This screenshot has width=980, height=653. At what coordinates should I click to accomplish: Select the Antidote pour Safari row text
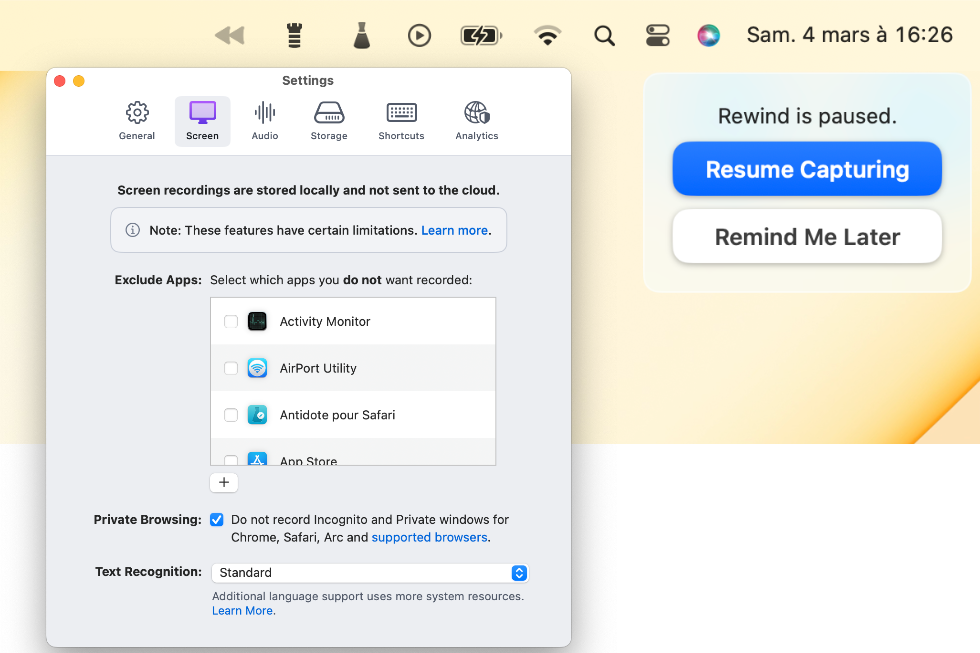pos(337,415)
